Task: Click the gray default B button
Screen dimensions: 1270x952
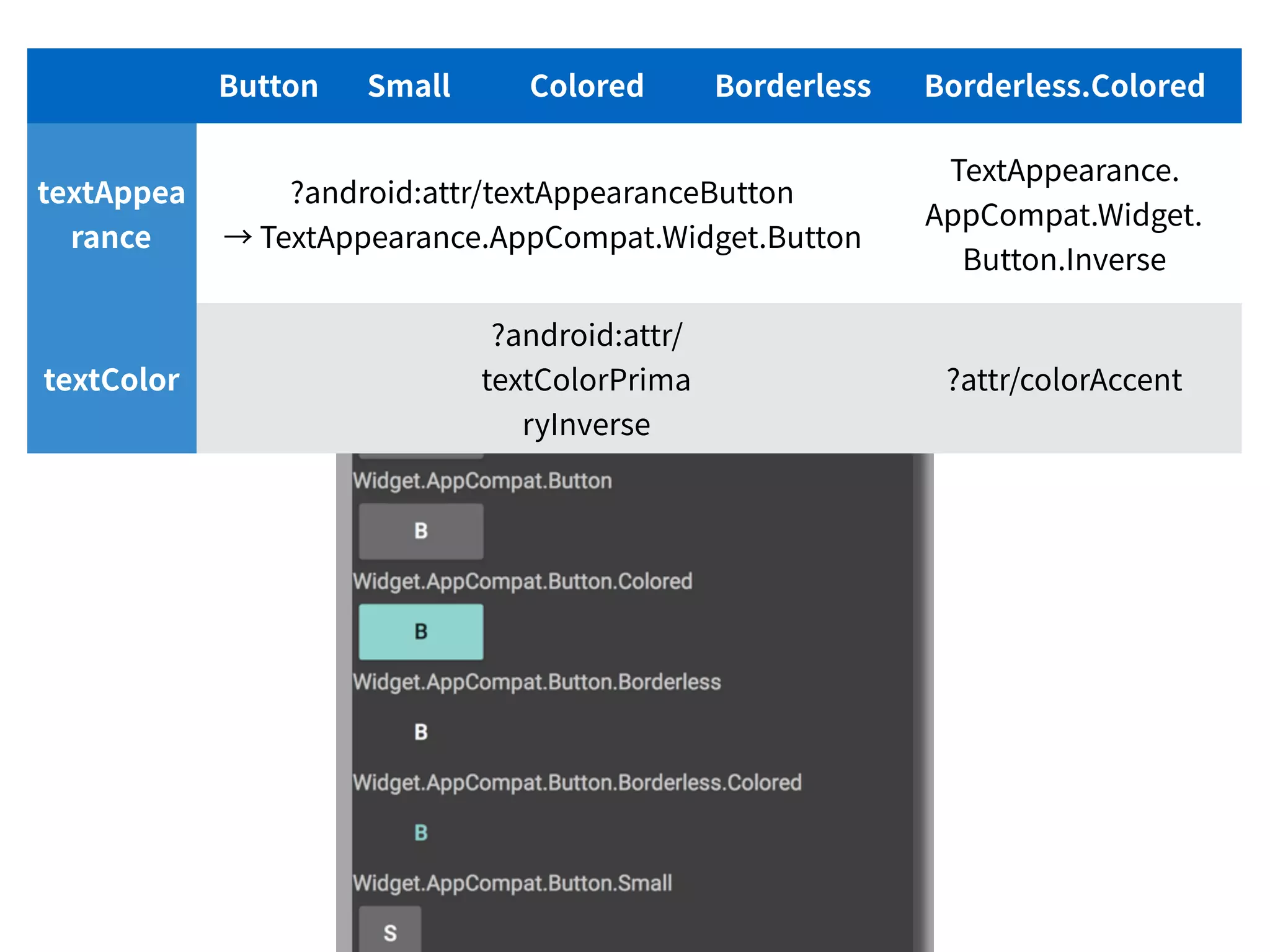Action: [x=421, y=531]
